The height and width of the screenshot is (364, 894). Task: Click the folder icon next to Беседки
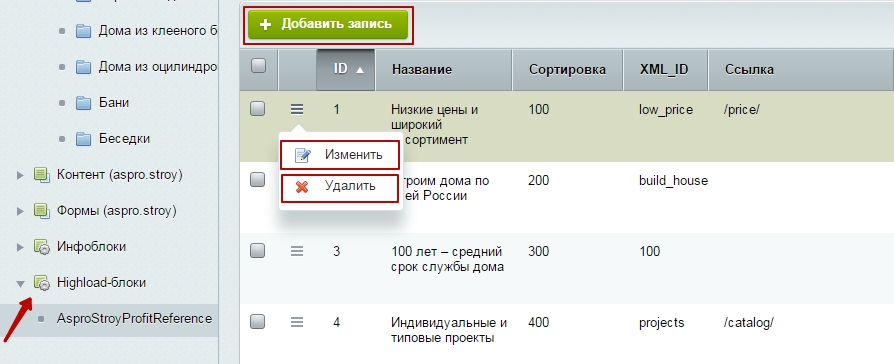click(x=84, y=139)
